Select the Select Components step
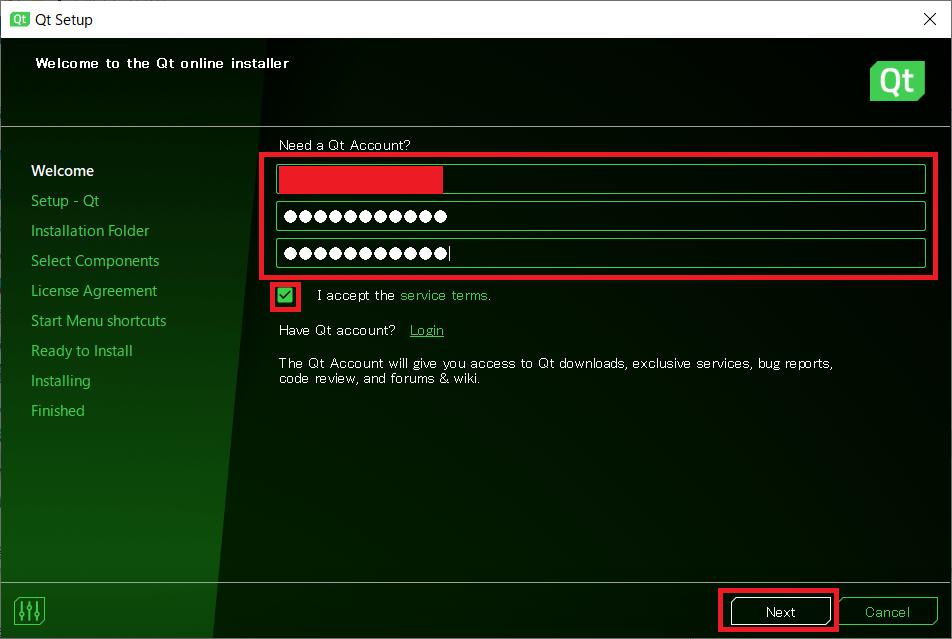This screenshot has height=639, width=952. click(x=95, y=261)
